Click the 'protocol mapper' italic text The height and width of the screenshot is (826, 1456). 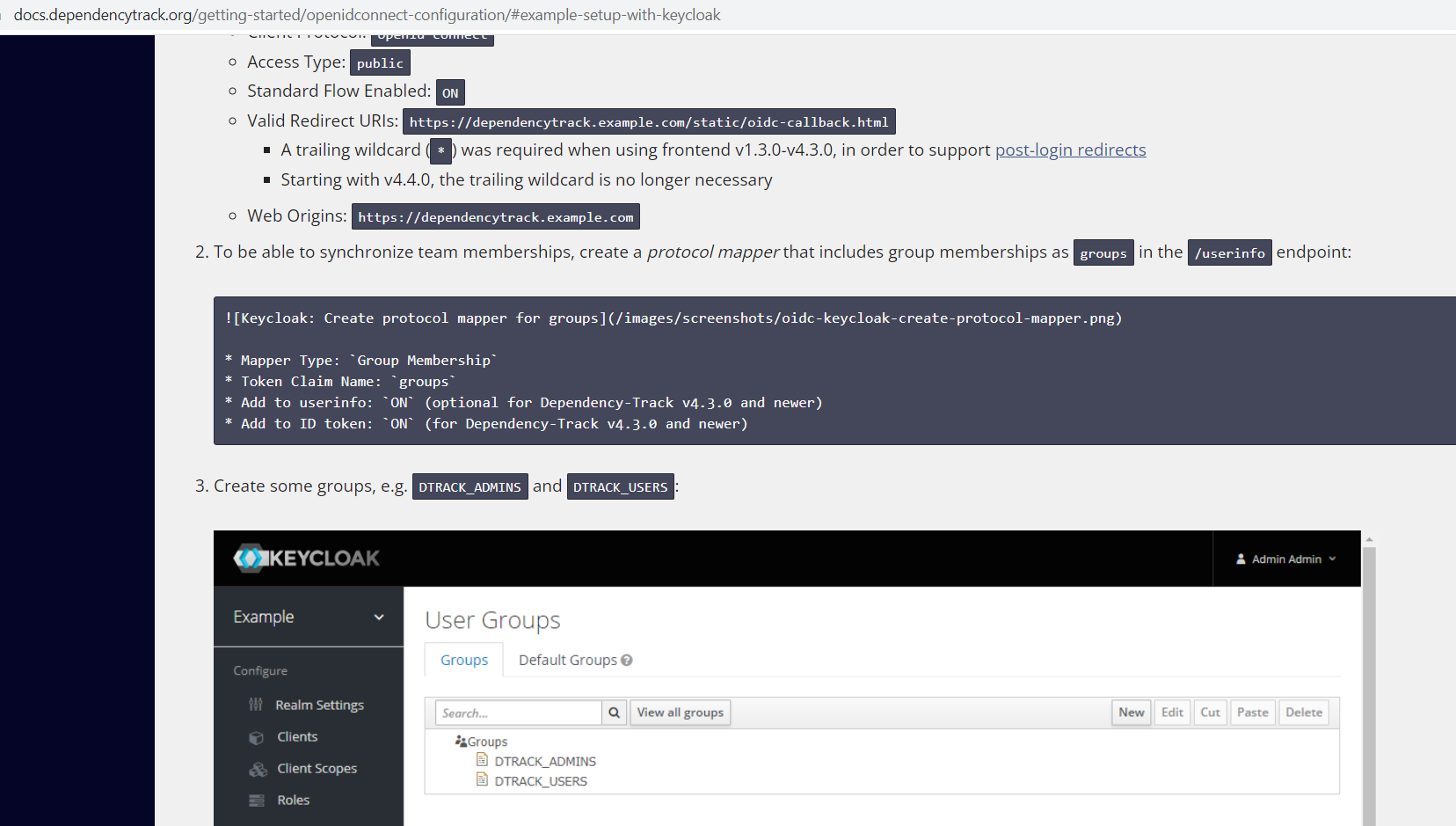pyautogui.click(x=713, y=252)
